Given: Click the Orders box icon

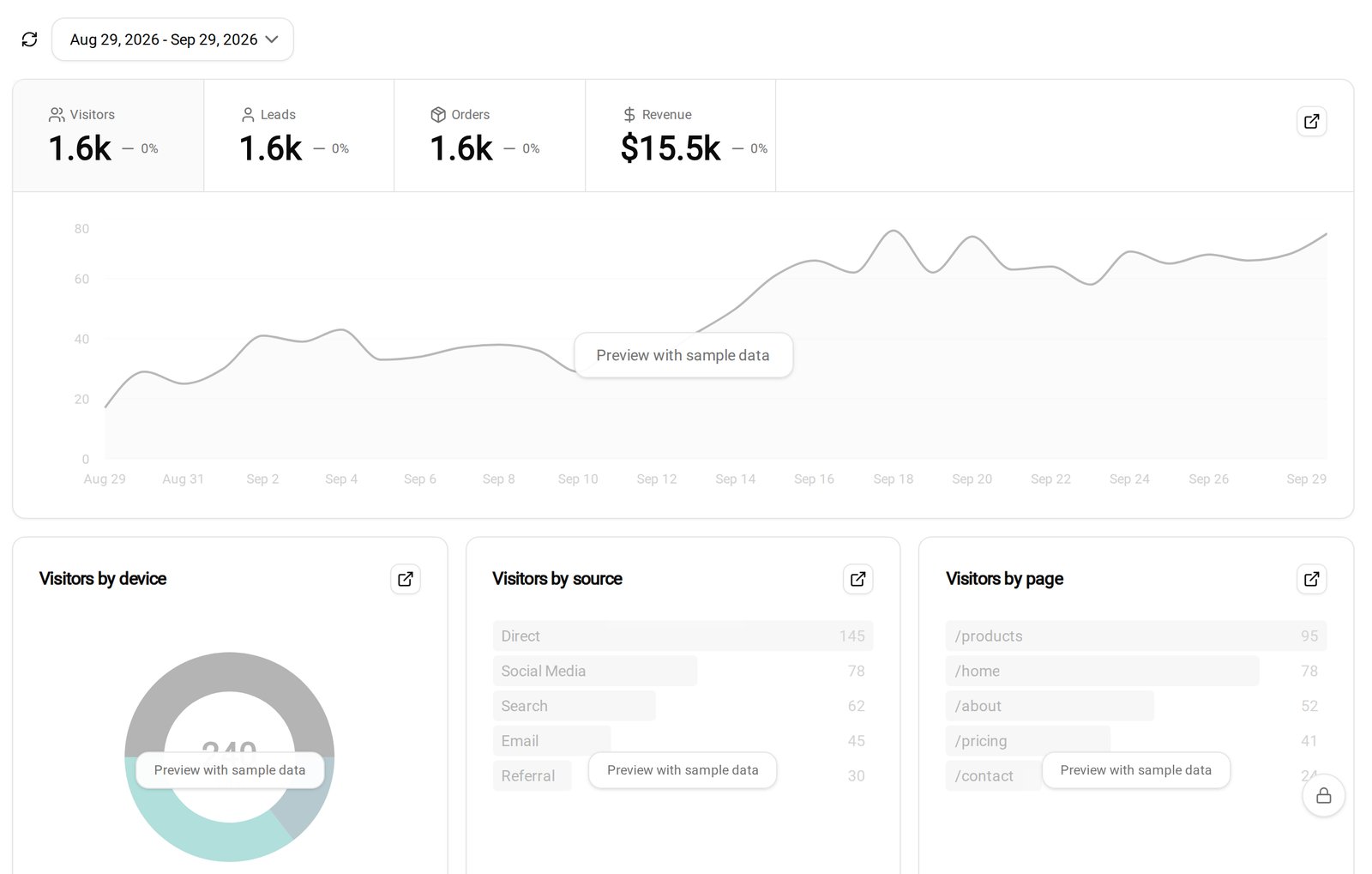Looking at the screenshot, I should 438,115.
